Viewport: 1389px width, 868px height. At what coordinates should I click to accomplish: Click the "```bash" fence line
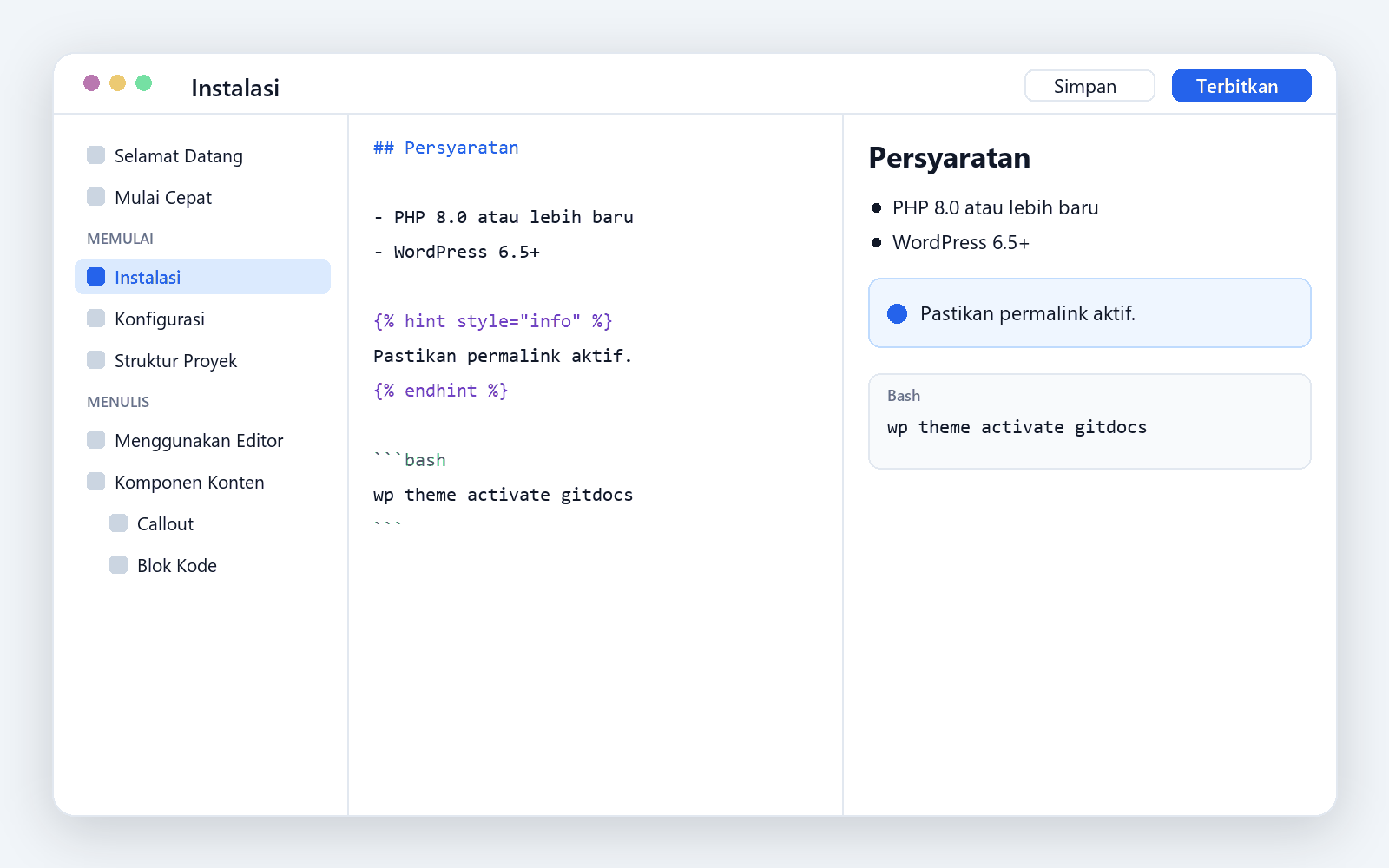click(410, 460)
